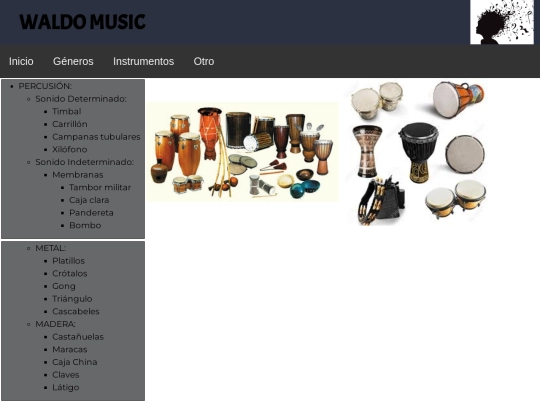Click the Tambor militar entry
The height and width of the screenshot is (405, 540).
click(x=100, y=187)
